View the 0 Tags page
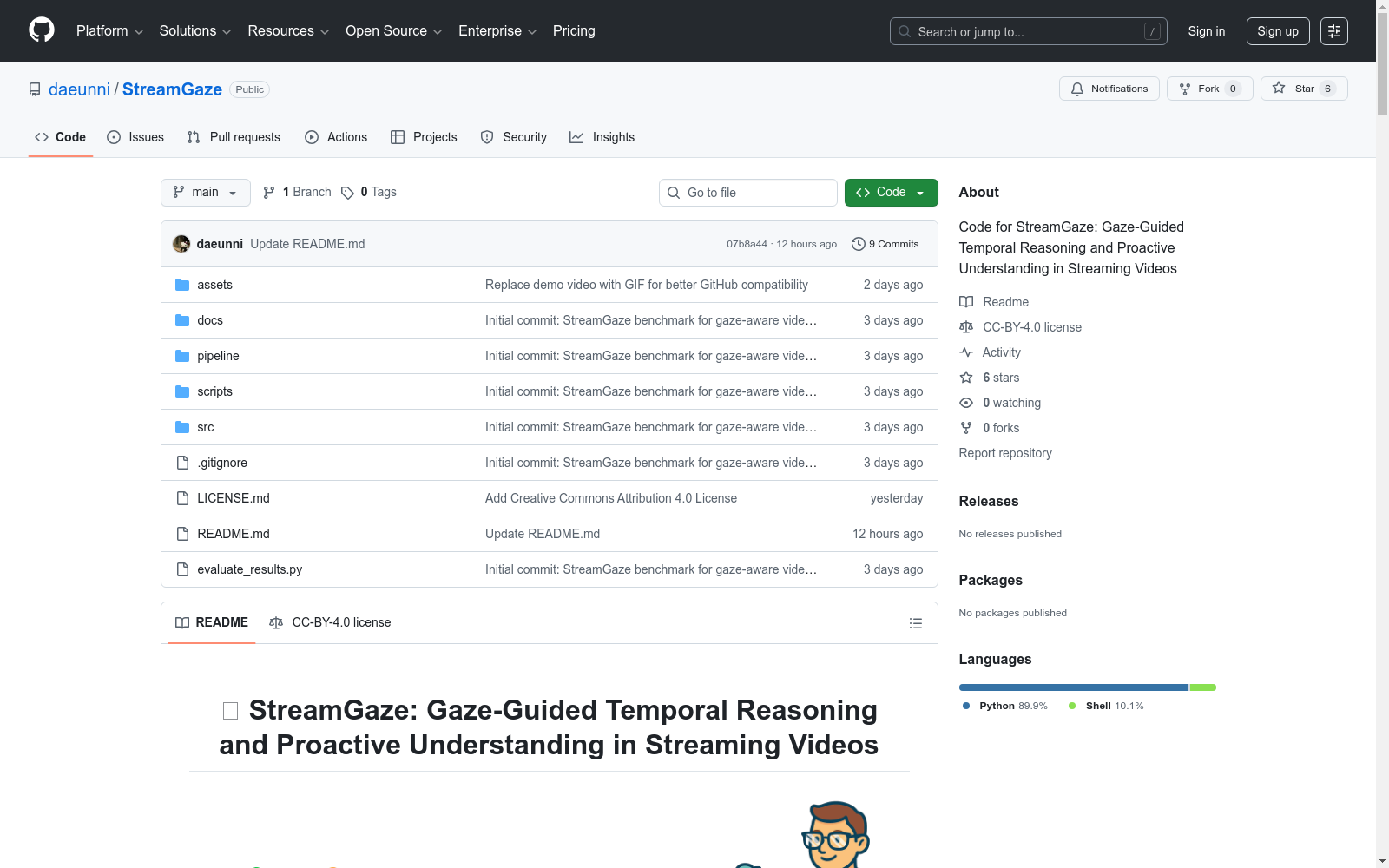Image resolution: width=1389 pixels, height=868 pixels. click(369, 193)
